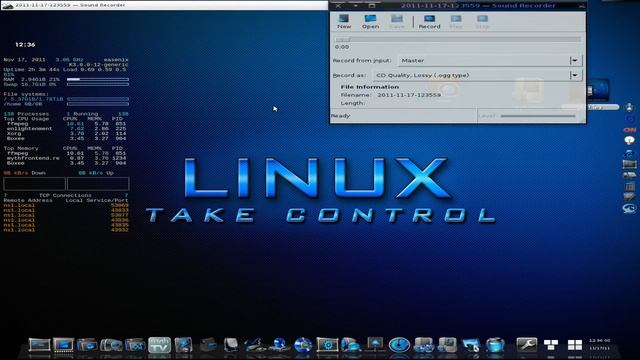Start recording with the Record icon
The image size is (640, 360).
point(429,21)
